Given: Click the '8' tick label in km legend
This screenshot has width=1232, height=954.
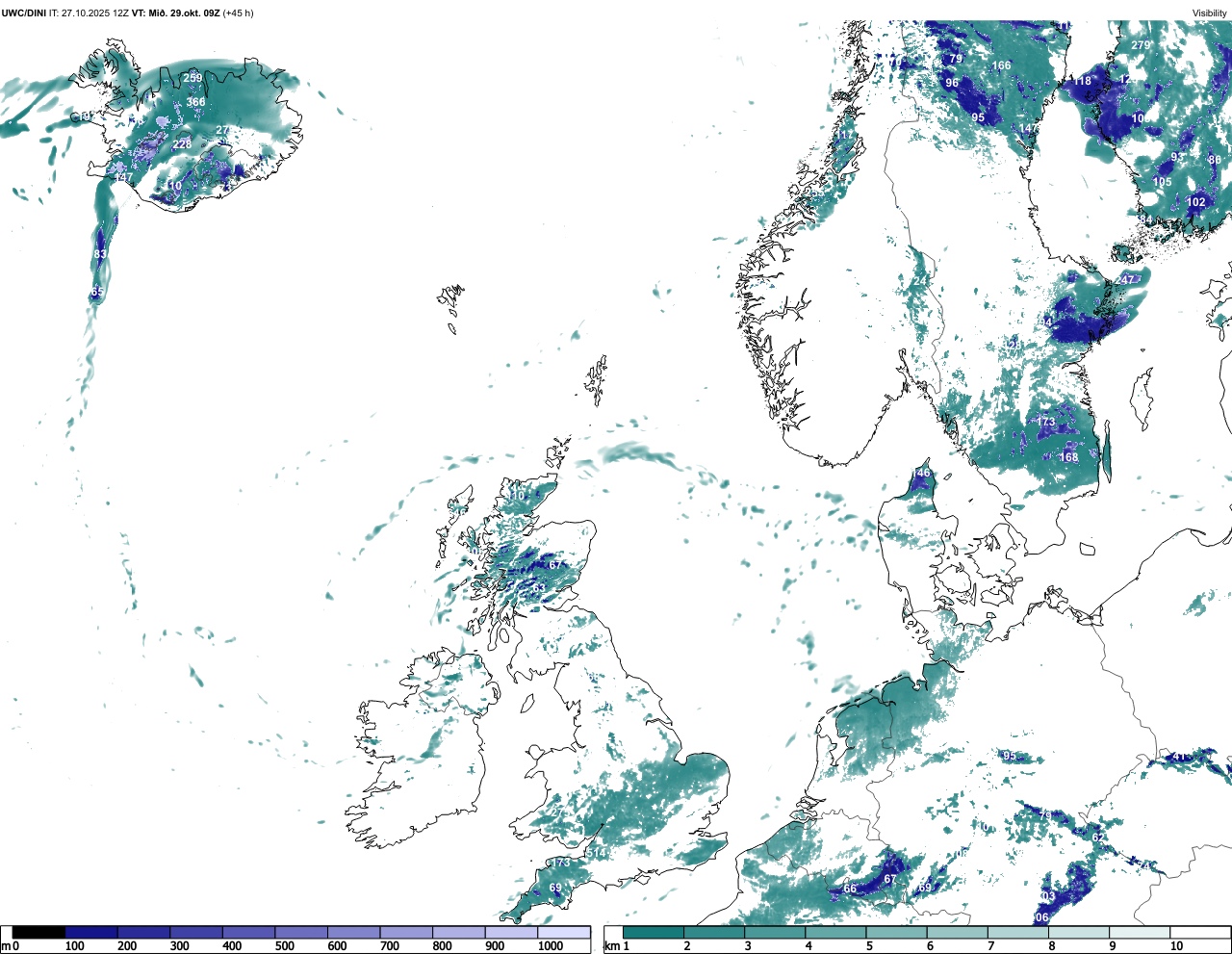Looking at the screenshot, I should click(1051, 946).
